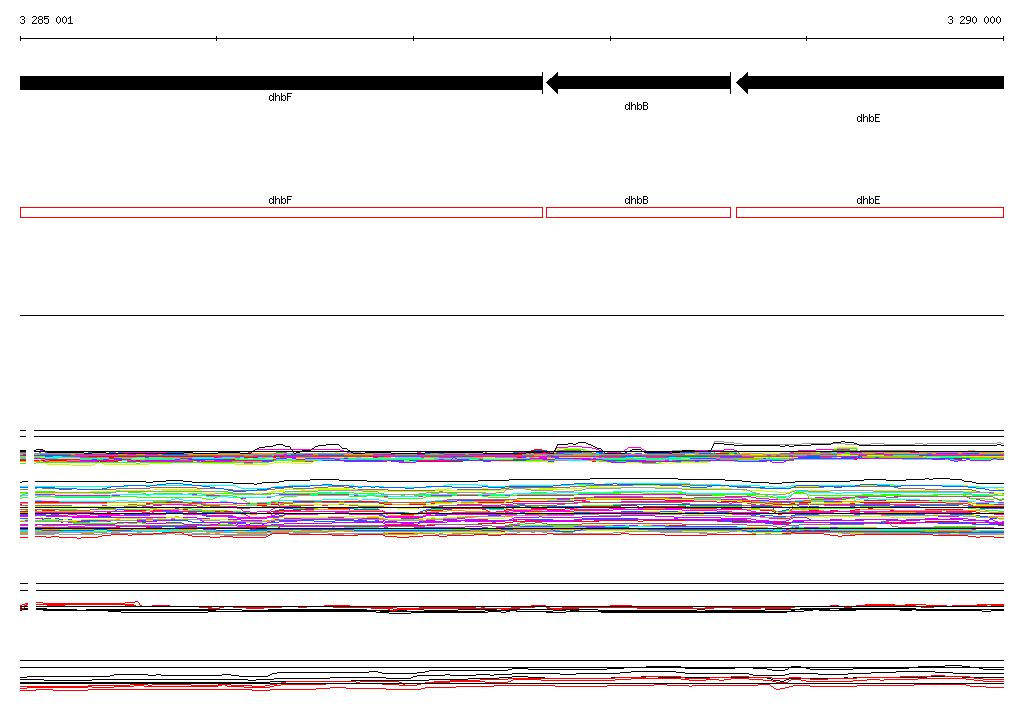This screenshot has width=1024, height=714.
Task: Click the red dhbB outlined box
Action: pos(638,212)
